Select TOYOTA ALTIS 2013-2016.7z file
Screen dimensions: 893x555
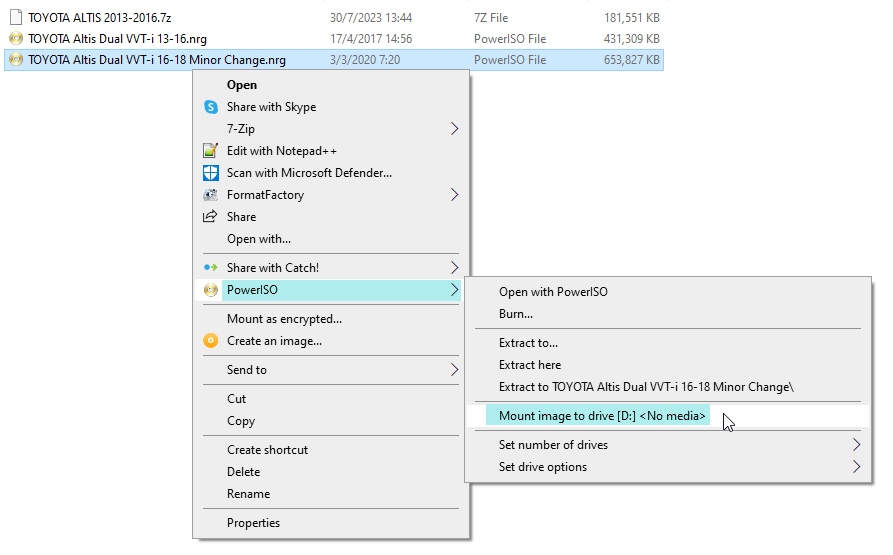(x=99, y=18)
